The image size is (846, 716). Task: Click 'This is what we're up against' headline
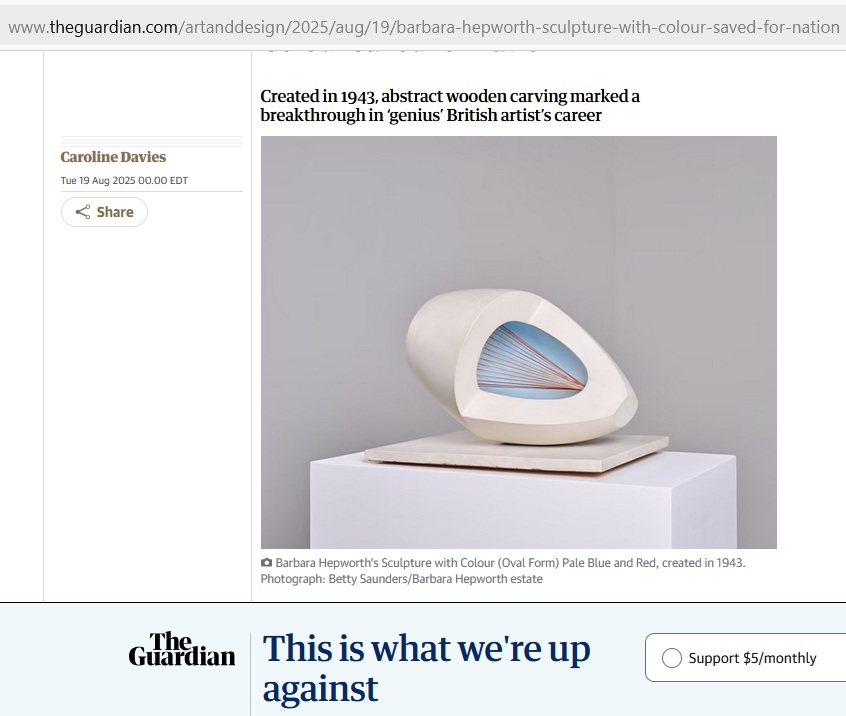point(426,668)
